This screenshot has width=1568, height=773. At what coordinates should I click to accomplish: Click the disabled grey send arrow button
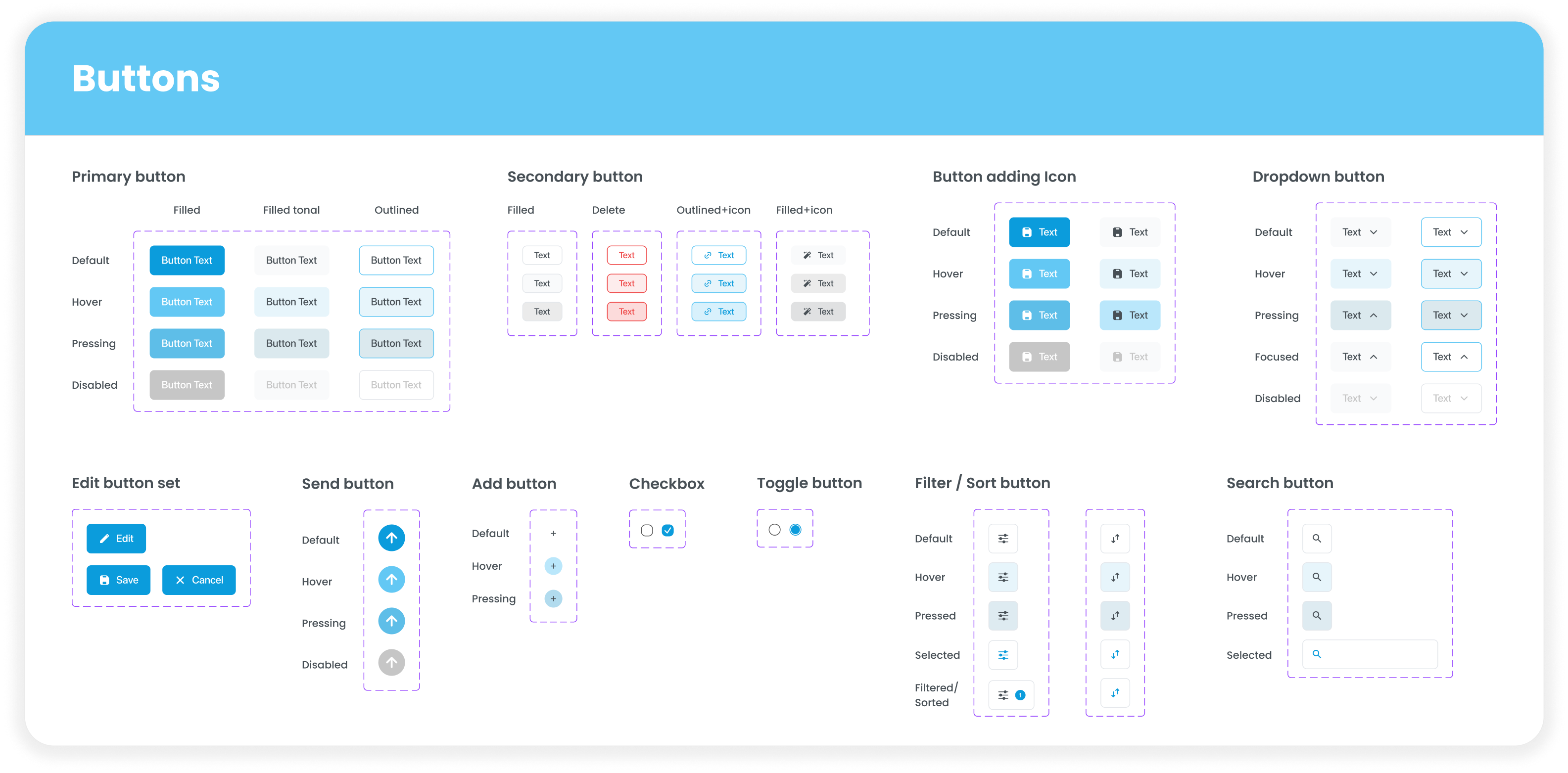tap(391, 662)
